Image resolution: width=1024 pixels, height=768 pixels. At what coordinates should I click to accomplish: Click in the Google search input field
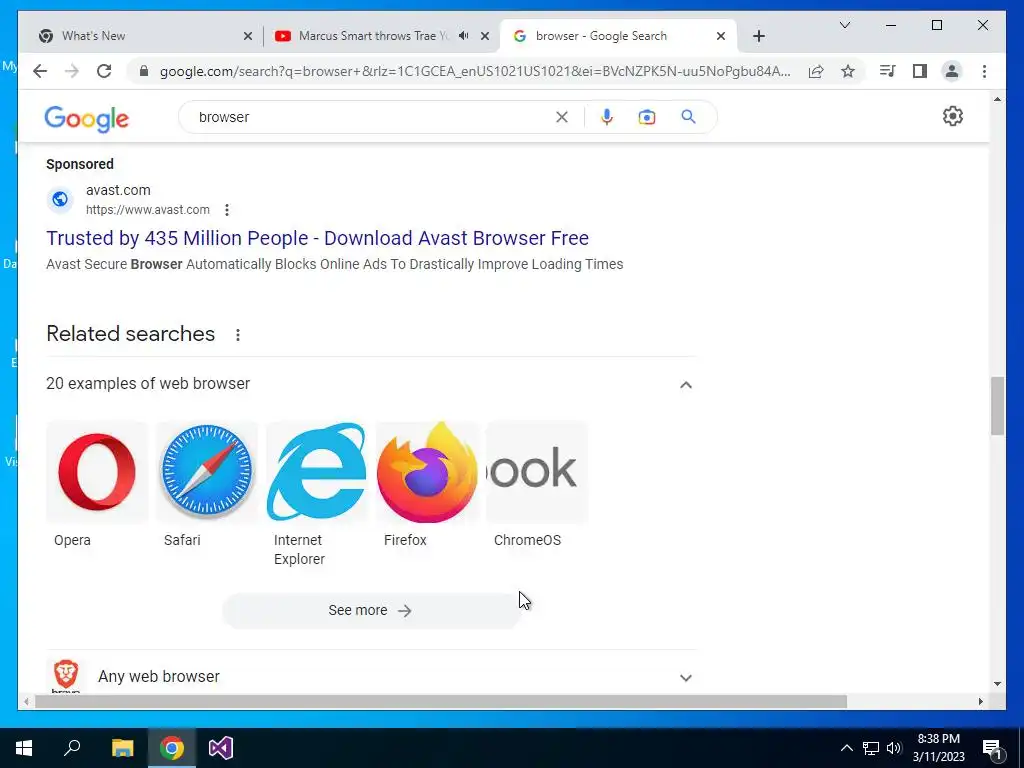[372, 117]
